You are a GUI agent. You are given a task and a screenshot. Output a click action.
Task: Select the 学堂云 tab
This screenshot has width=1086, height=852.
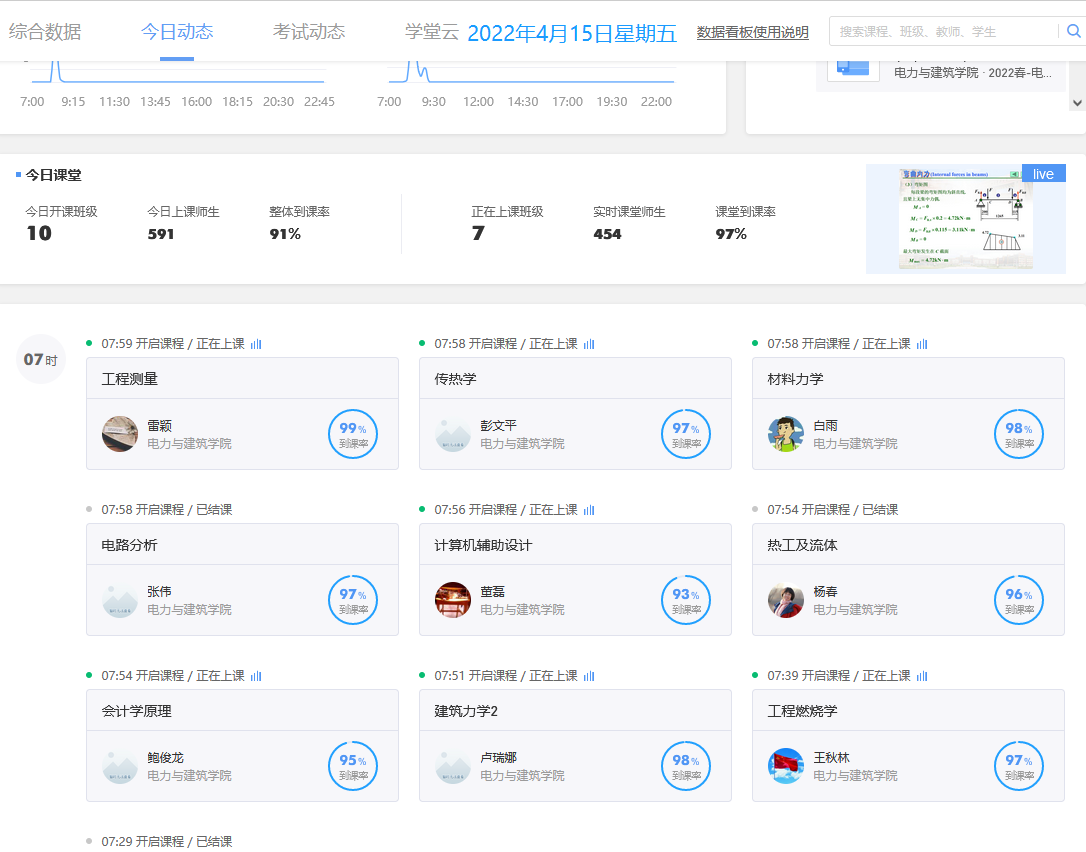pos(432,32)
